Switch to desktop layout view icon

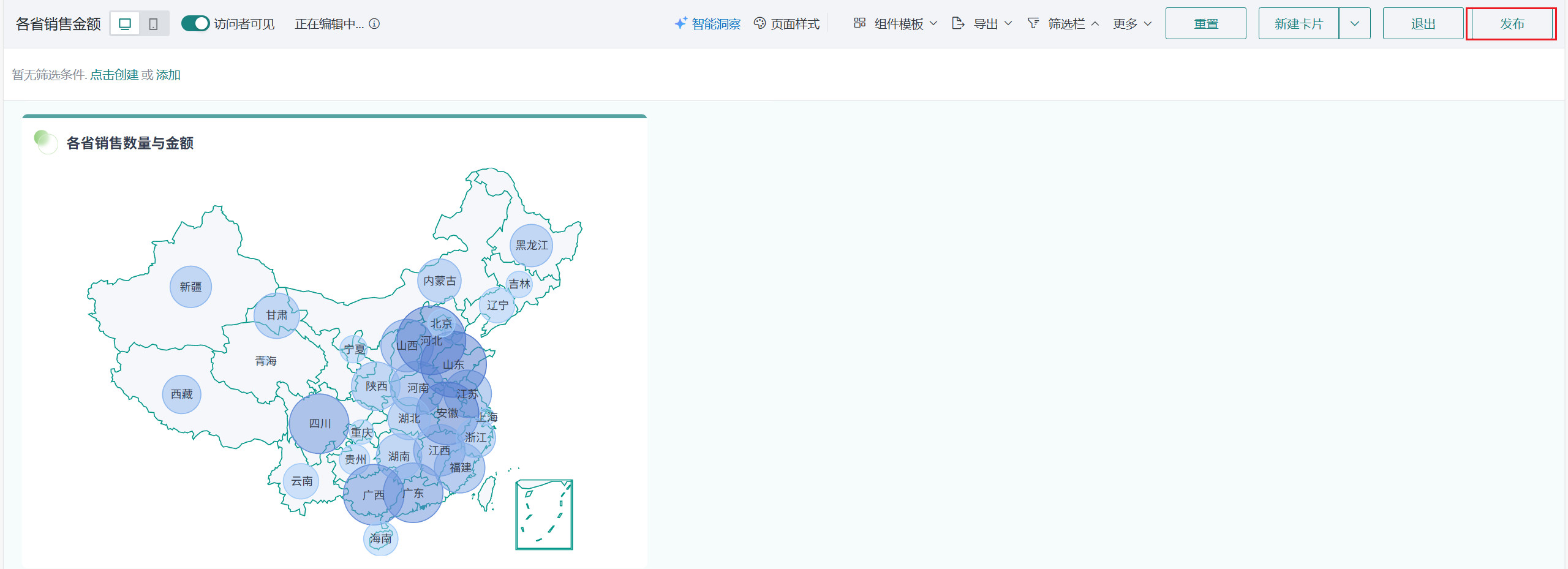(125, 24)
